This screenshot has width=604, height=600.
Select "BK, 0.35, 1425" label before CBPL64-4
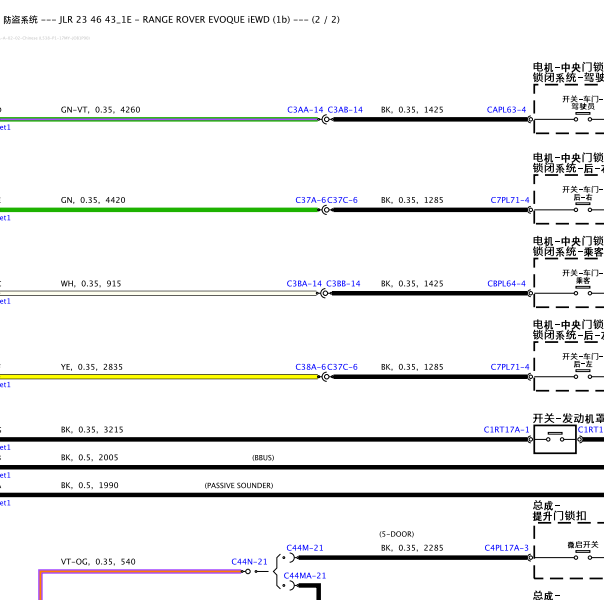412,284
